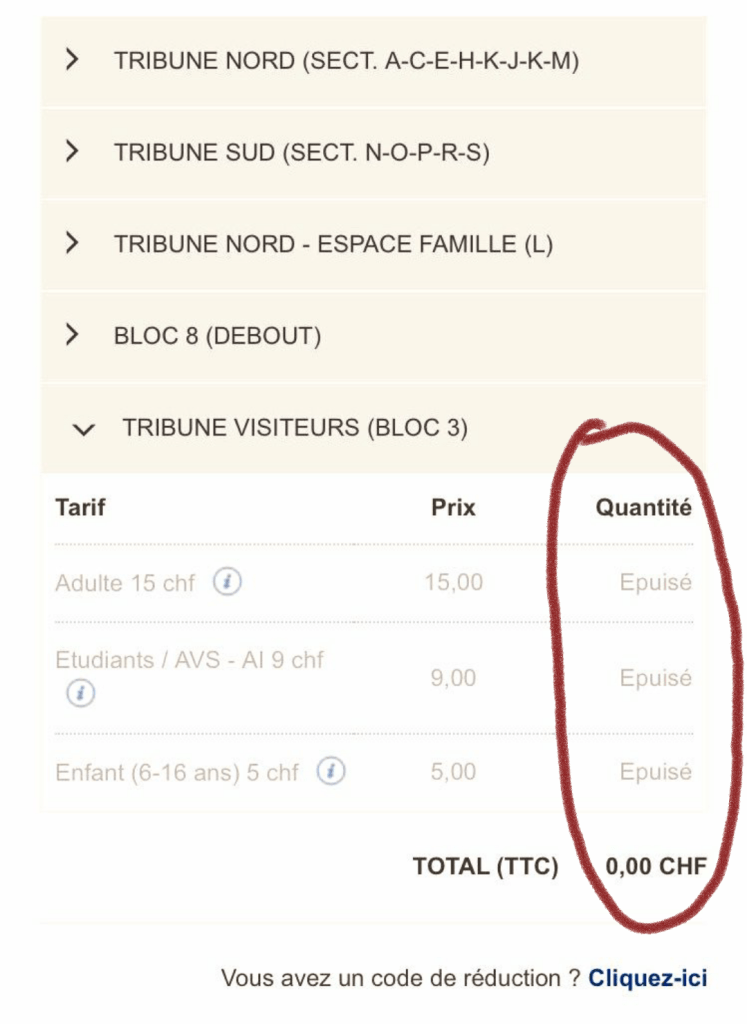Collapse the Tribune Visiteurs chevron
747x1024 pixels.
coord(85,429)
